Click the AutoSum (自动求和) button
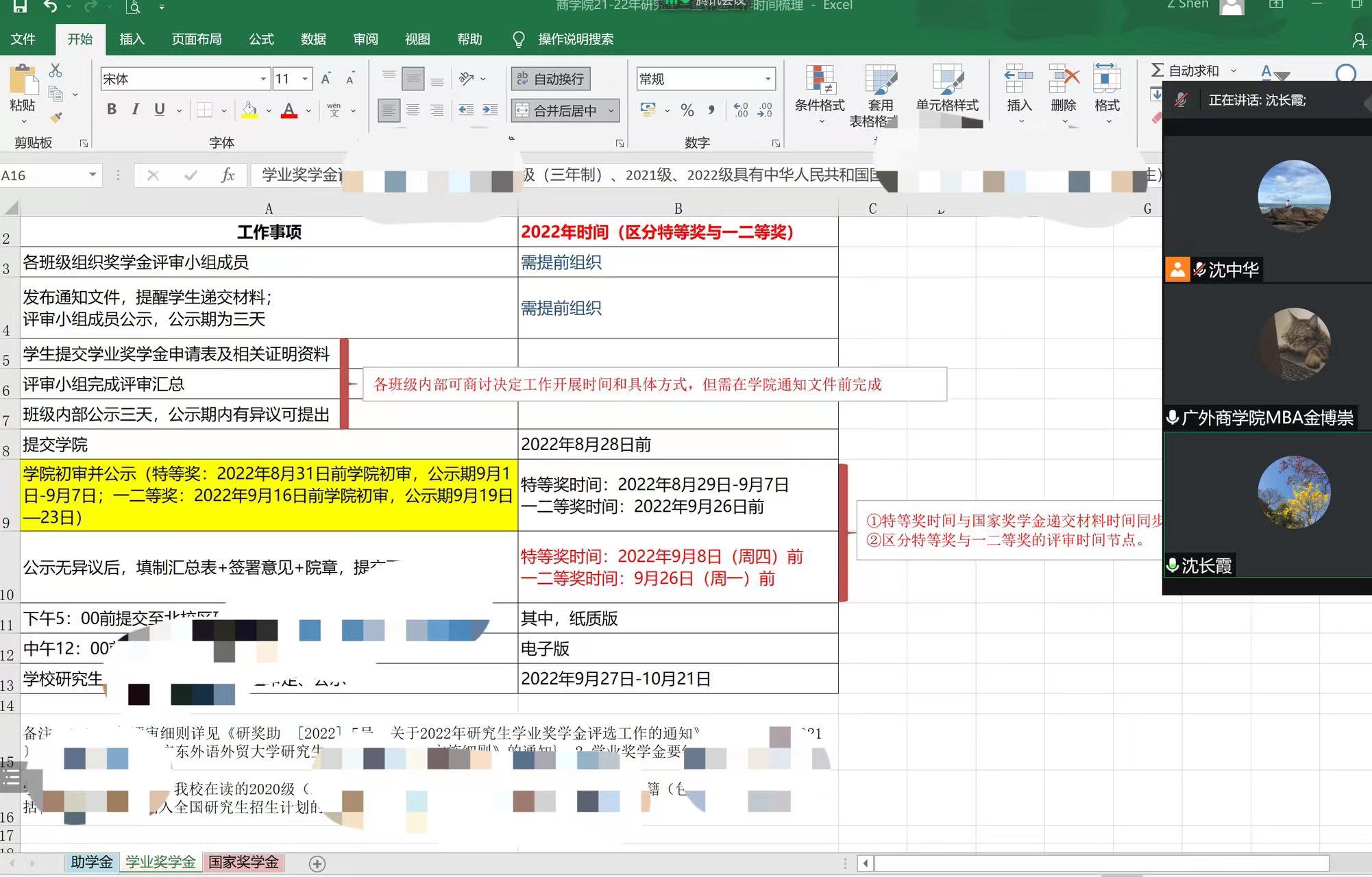 coord(1186,71)
